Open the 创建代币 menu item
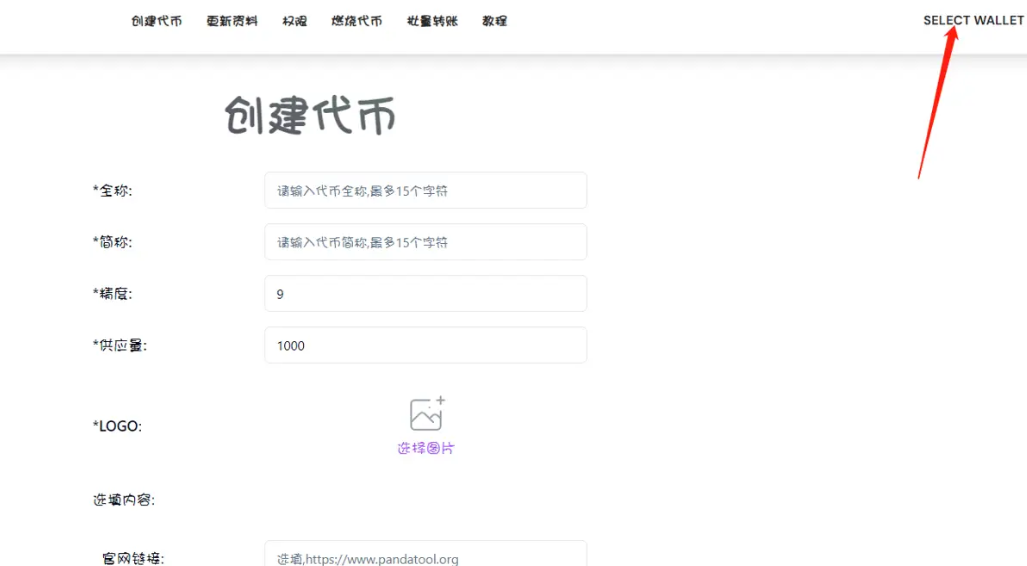1027x566 pixels. tap(156, 21)
